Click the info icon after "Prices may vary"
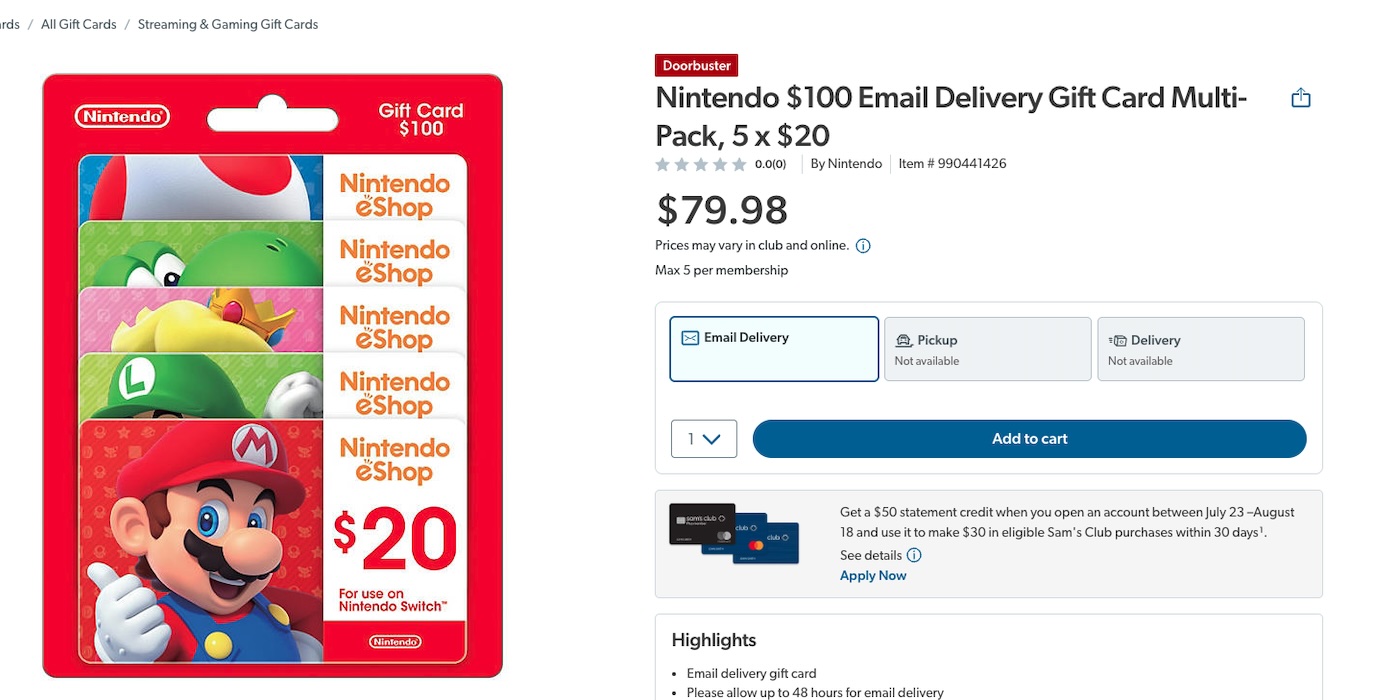1400x700 pixels. click(x=862, y=245)
